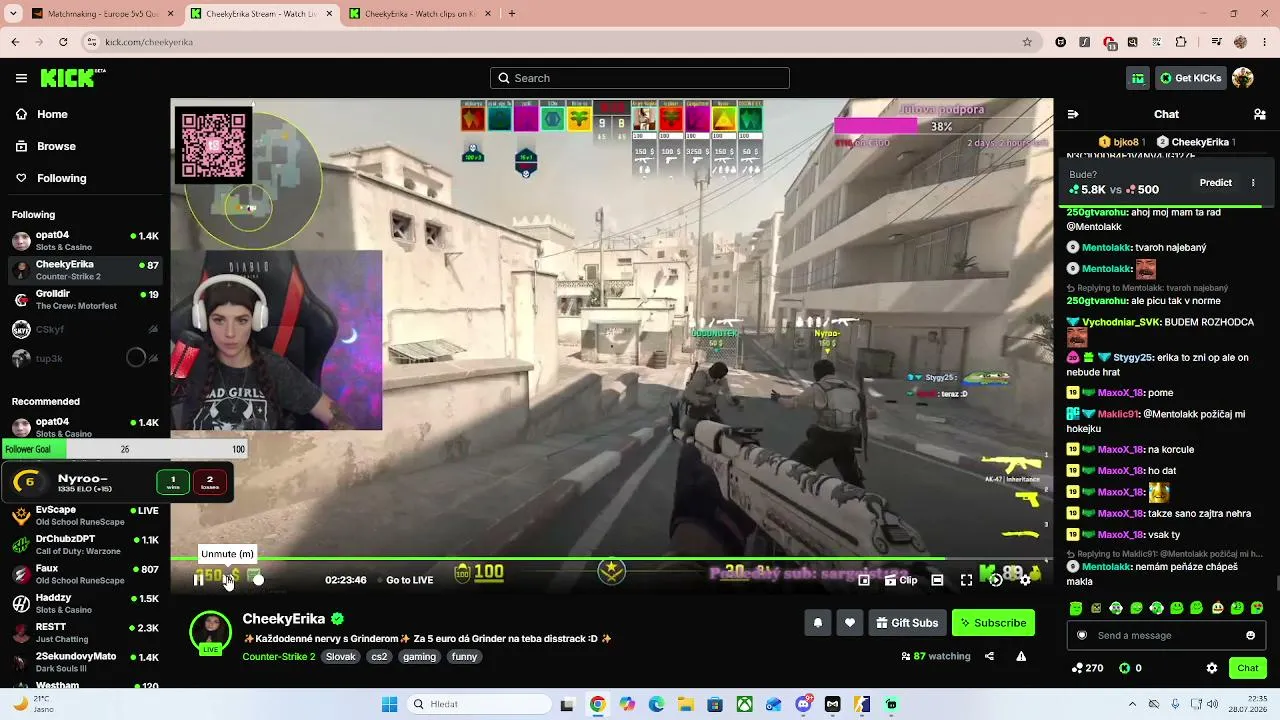Click the Get KICKs button
The width and height of the screenshot is (1280, 720).
1189,78
